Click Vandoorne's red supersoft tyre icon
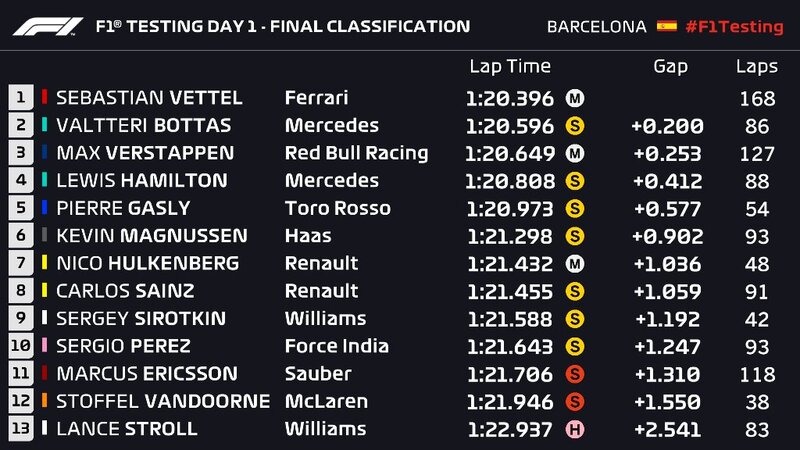The image size is (800, 450). 575,401
